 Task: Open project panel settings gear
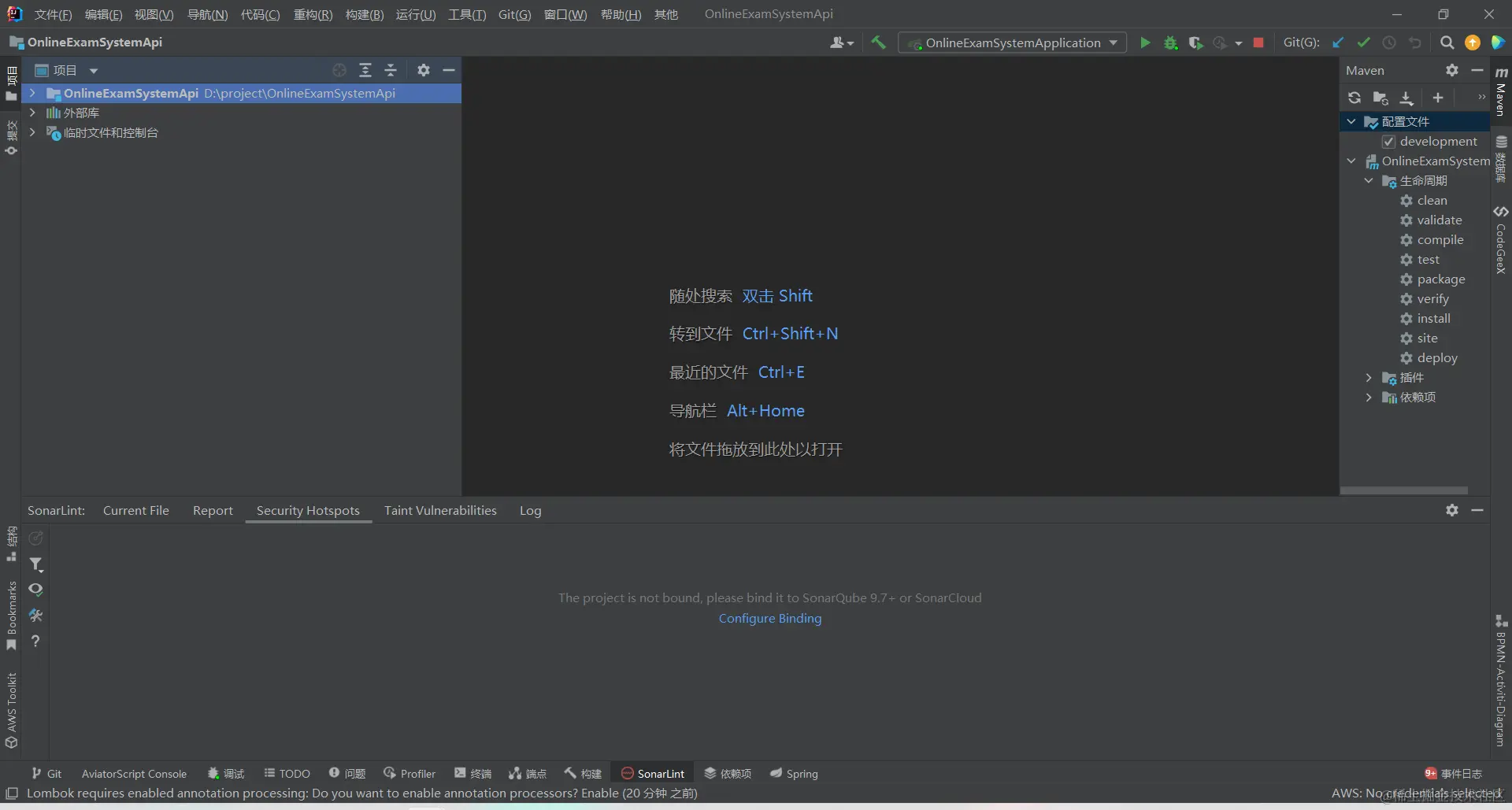424,70
